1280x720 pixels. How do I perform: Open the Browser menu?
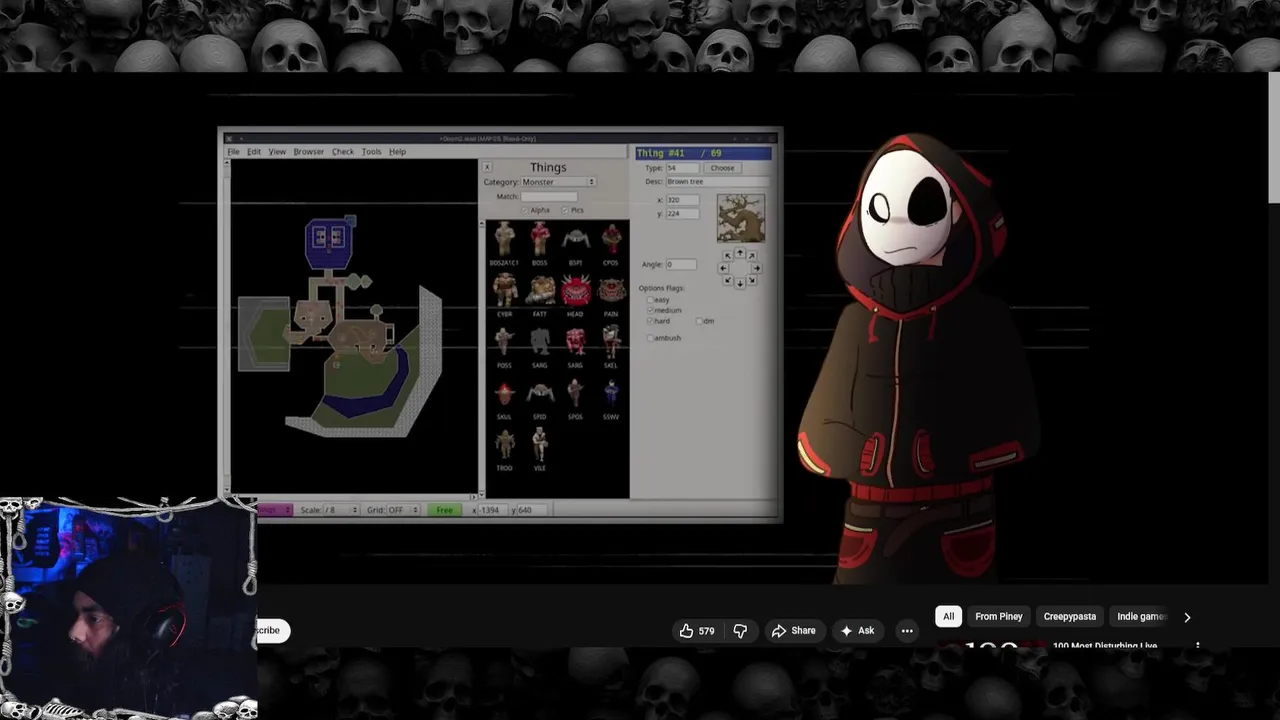click(x=308, y=152)
